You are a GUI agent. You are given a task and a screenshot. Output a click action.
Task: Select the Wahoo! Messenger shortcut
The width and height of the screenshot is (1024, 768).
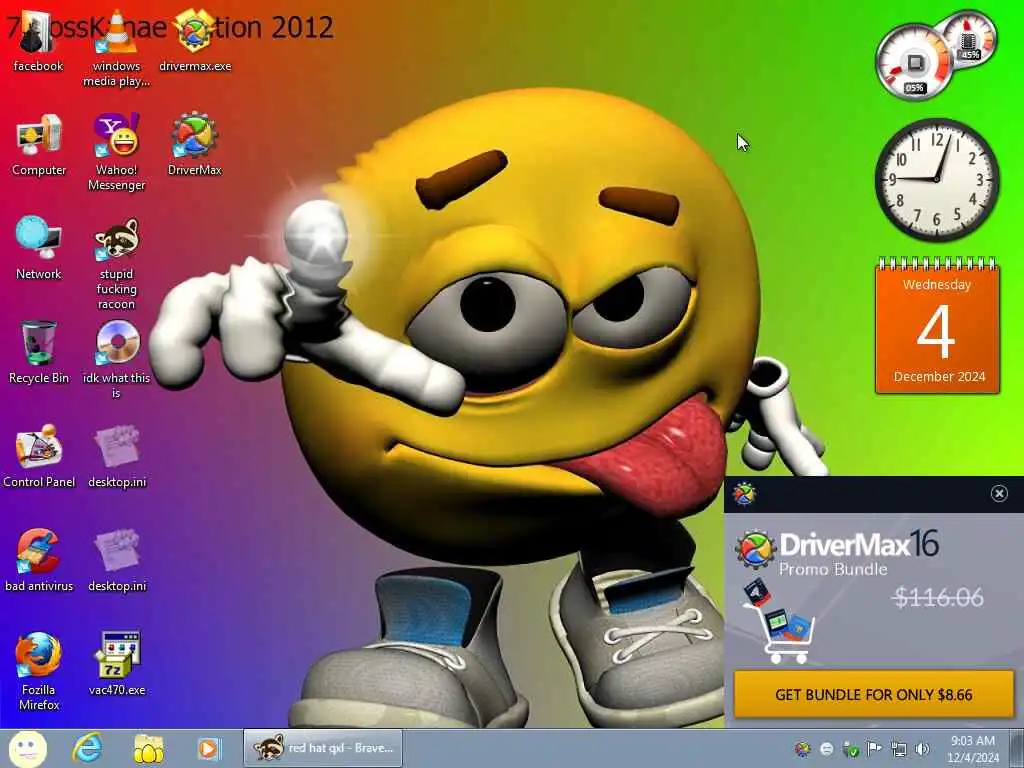click(x=116, y=152)
